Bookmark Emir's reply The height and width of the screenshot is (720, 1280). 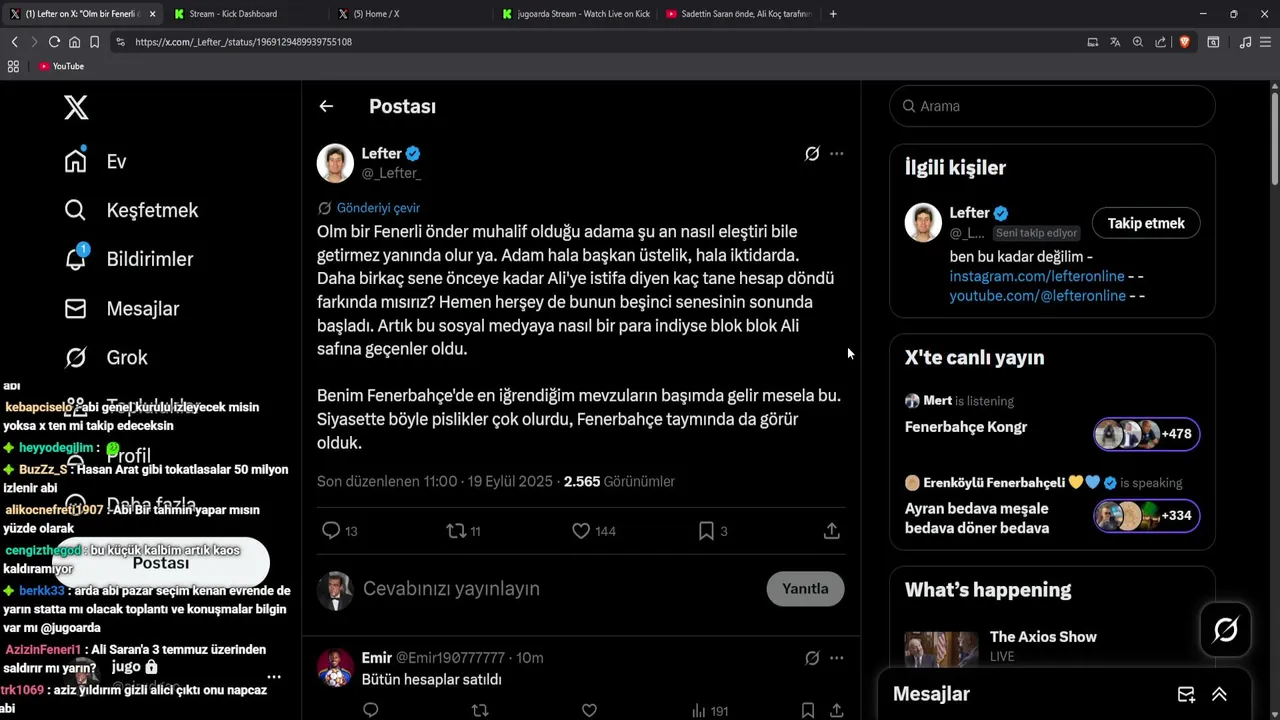pos(807,711)
